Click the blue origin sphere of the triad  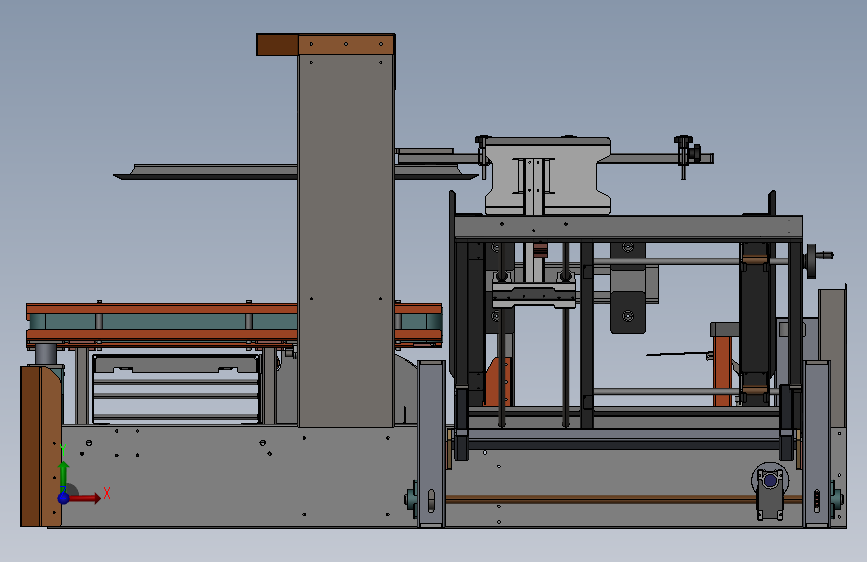coord(64,498)
